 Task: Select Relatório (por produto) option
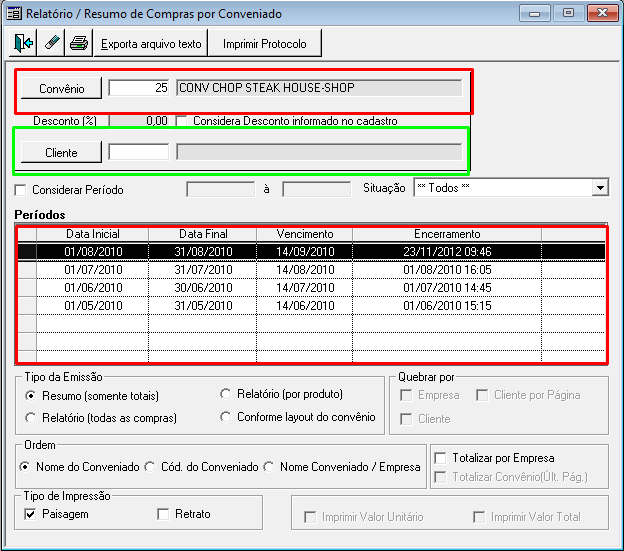[x=225, y=394]
